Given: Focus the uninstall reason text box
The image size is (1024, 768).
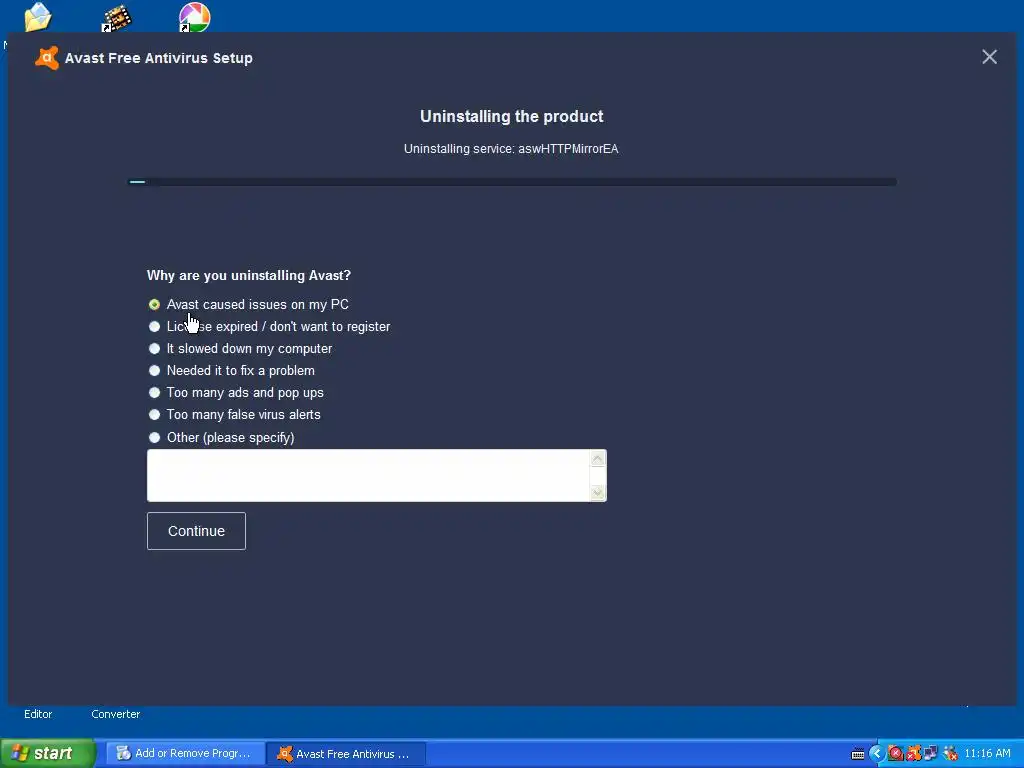Looking at the screenshot, I should point(368,475).
